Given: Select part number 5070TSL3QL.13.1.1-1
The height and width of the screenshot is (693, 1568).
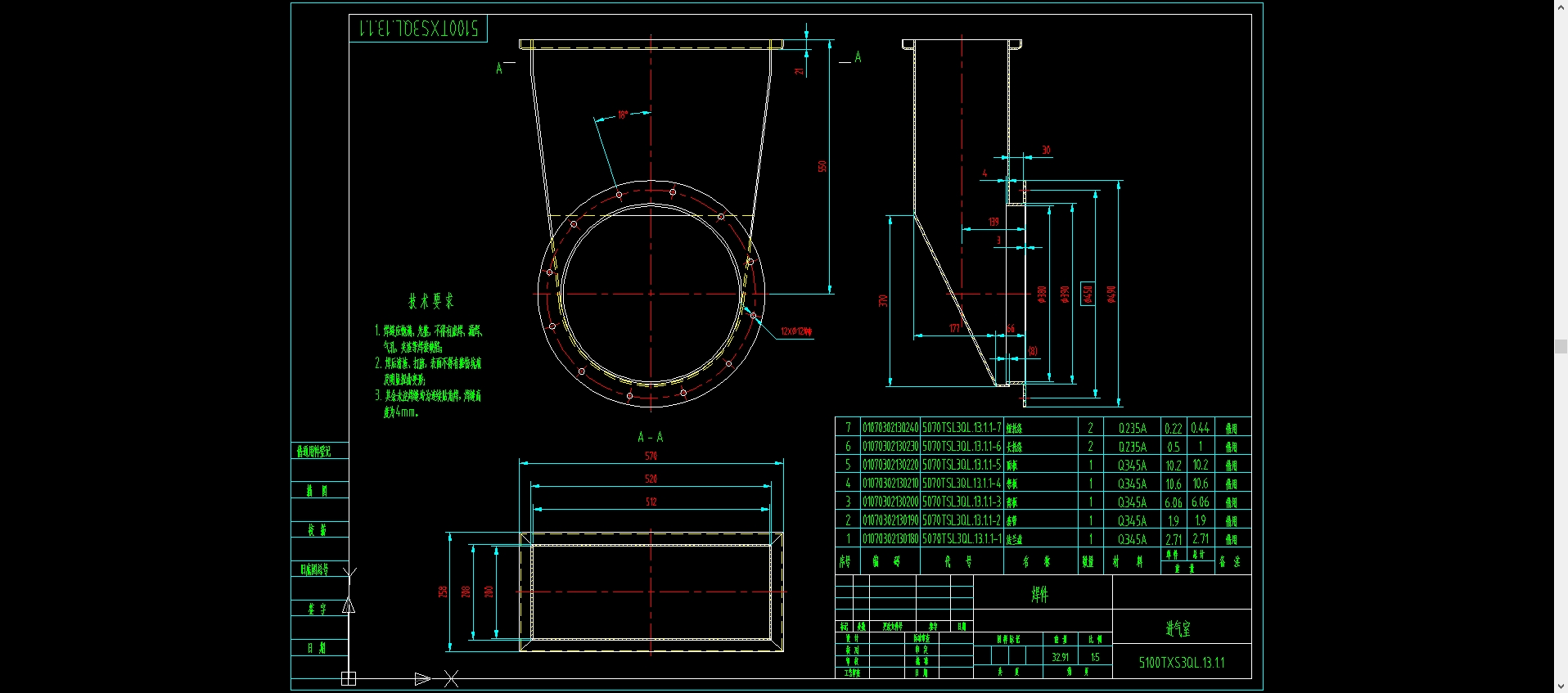Looking at the screenshot, I should click(x=962, y=539).
